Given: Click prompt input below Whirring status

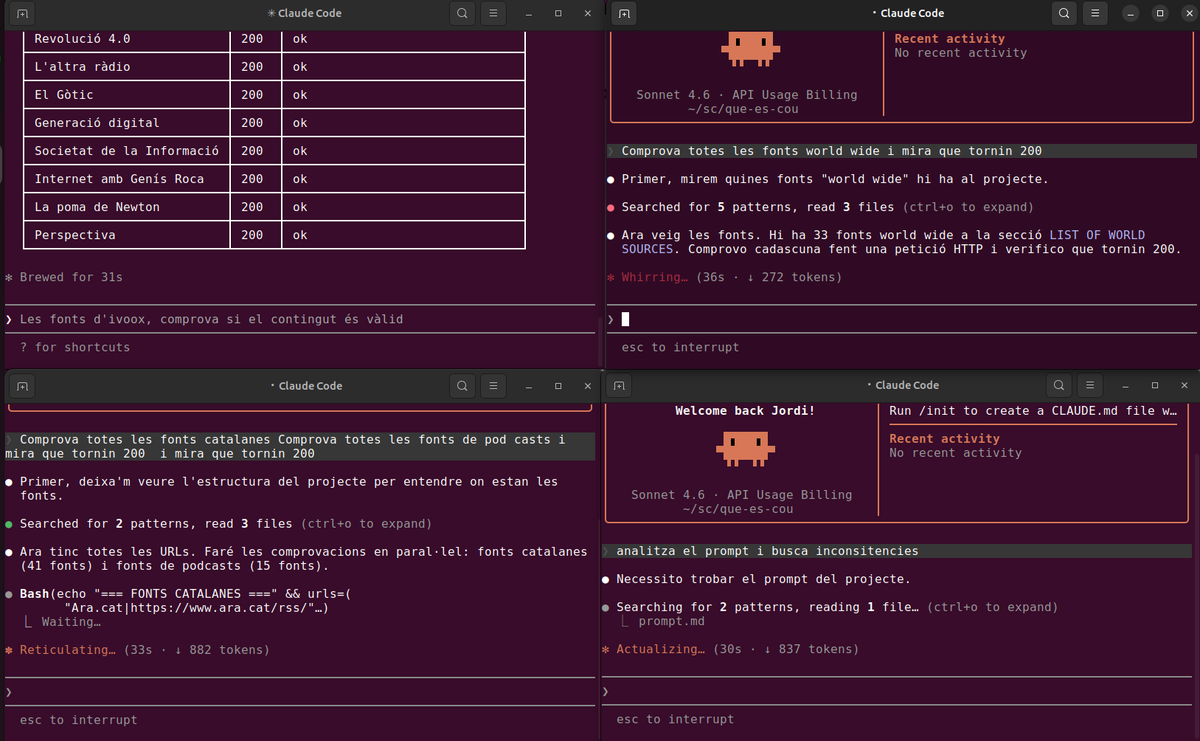Looking at the screenshot, I should click(x=902, y=319).
